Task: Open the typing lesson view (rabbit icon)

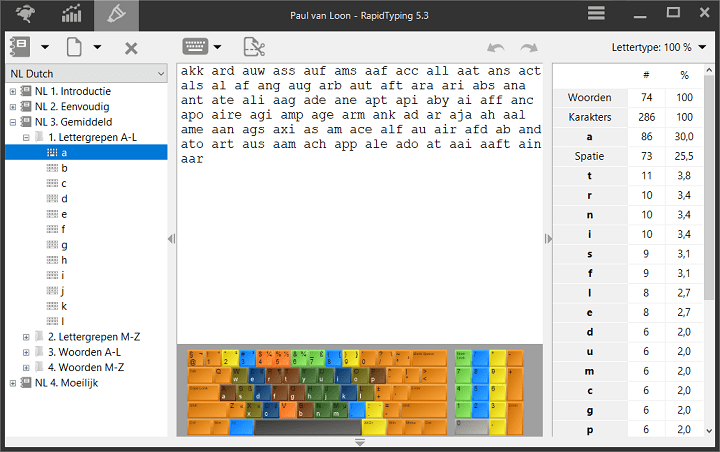Action: pyautogui.click(x=25, y=14)
